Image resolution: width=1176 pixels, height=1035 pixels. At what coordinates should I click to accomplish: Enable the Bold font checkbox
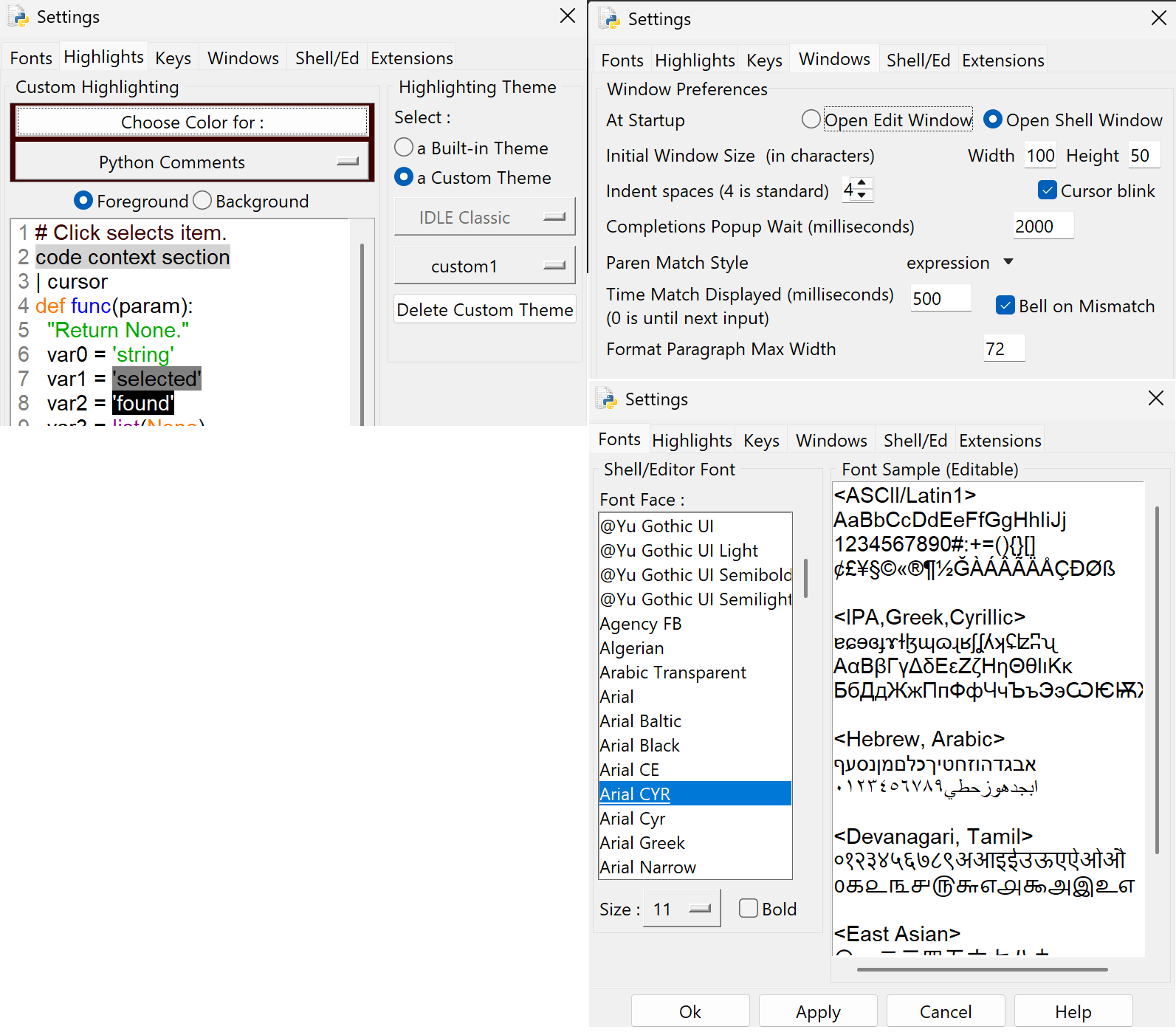[749, 909]
